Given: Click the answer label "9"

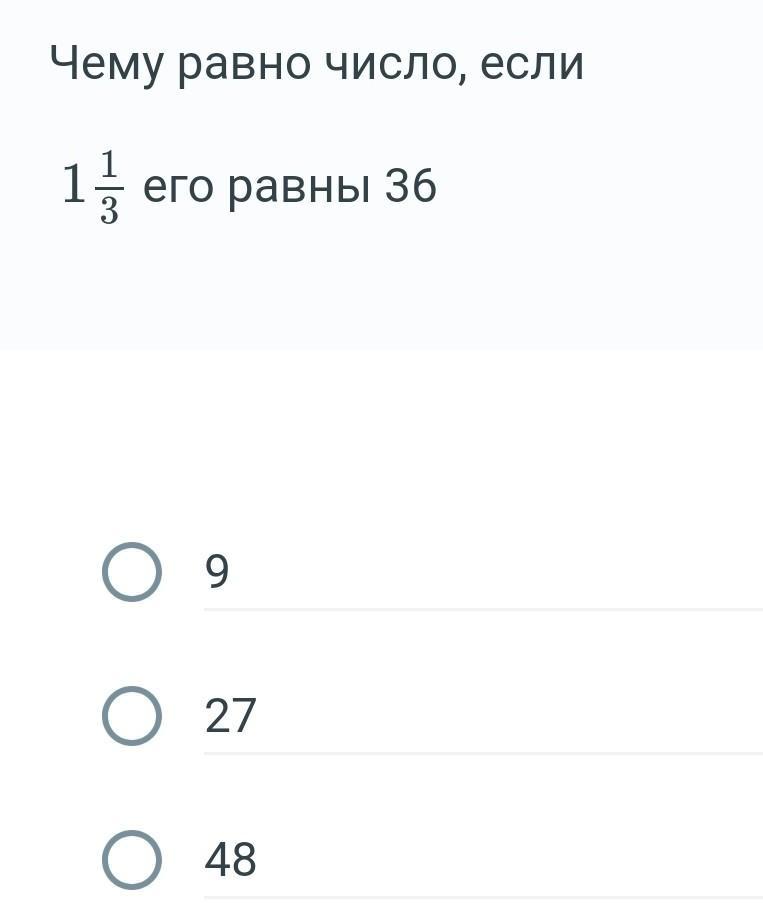Looking at the screenshot, I should pos(217,571).
